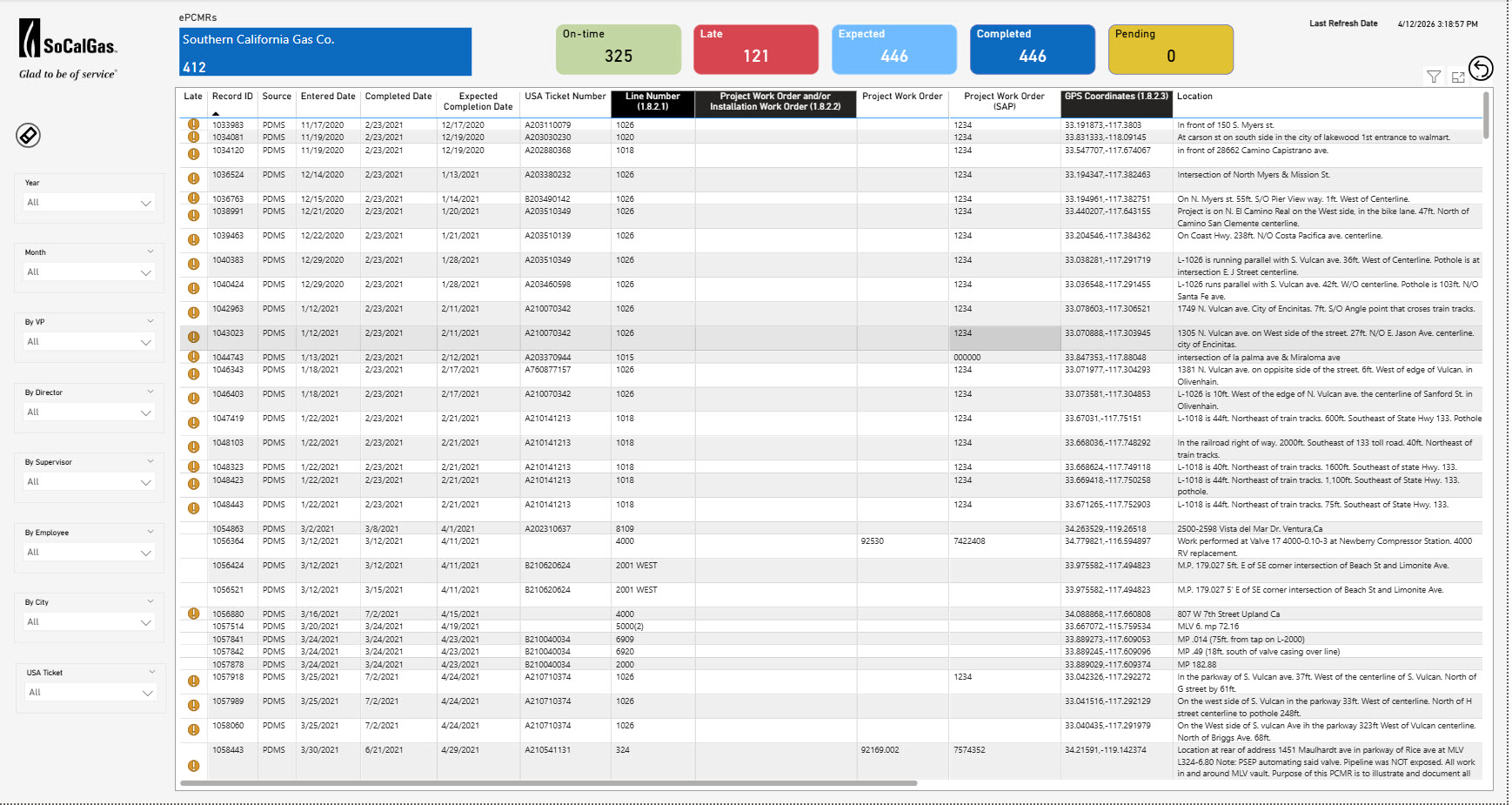Open the By Employee All dropdown

(x=90, y=553)
